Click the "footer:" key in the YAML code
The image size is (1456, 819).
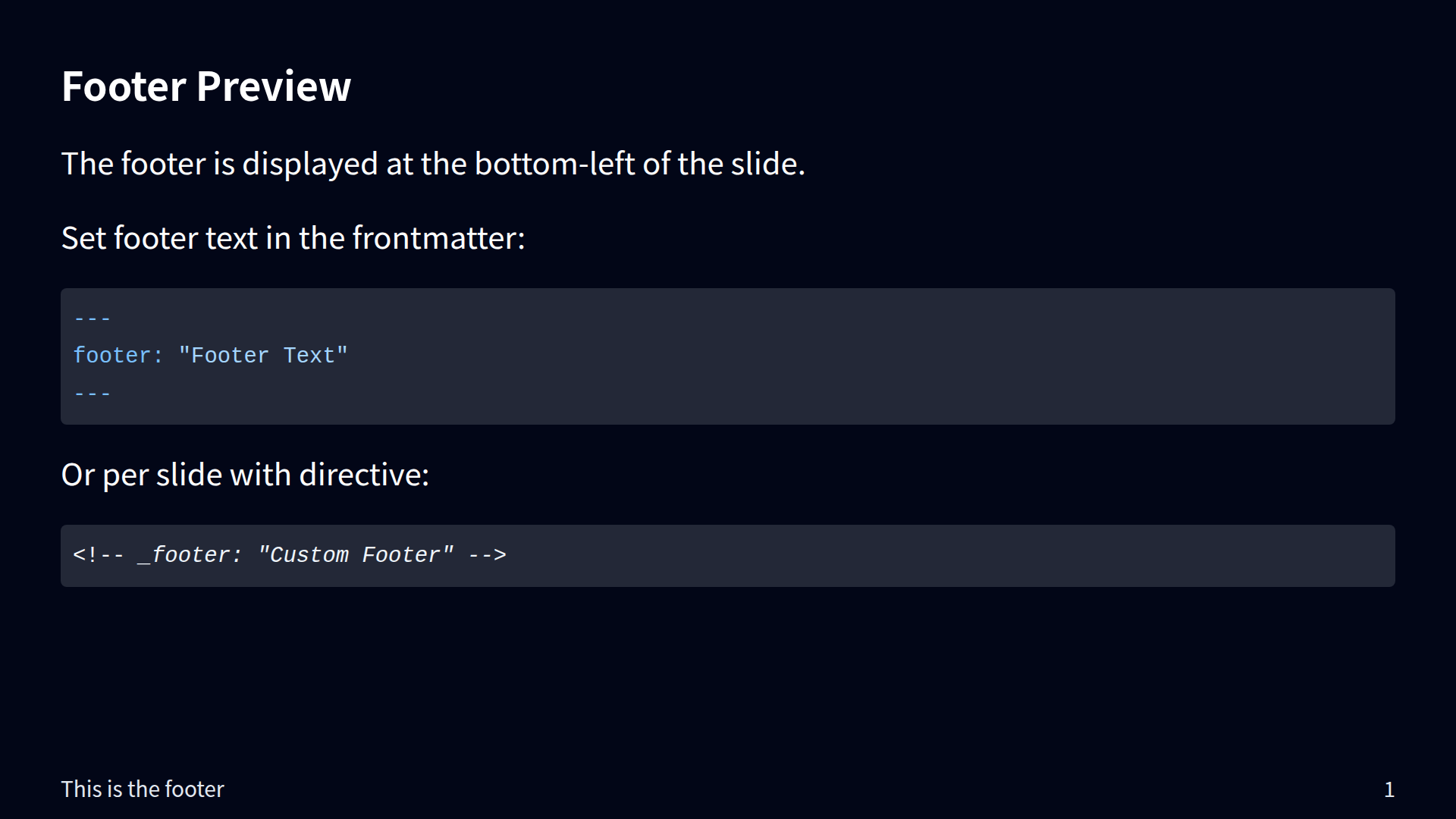coord(118,356)
